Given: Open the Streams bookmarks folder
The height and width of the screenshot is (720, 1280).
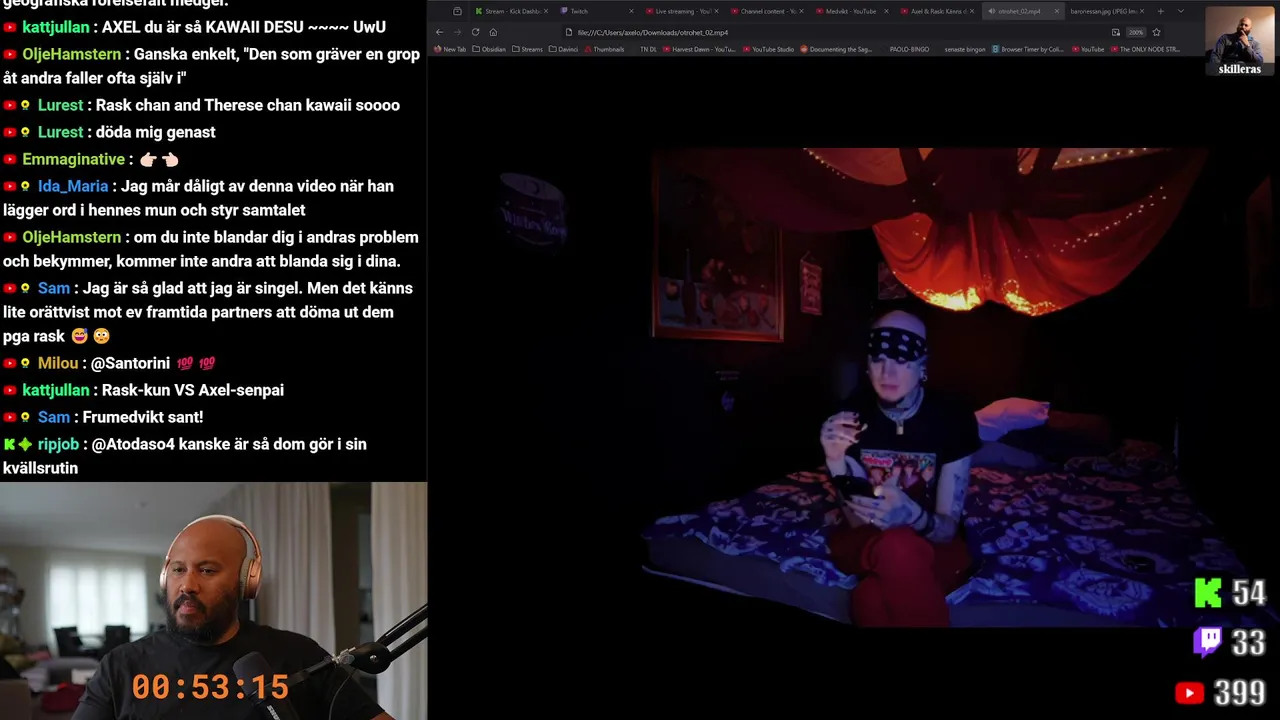Looking at the screenshot, I should click(x=527, y=49).
